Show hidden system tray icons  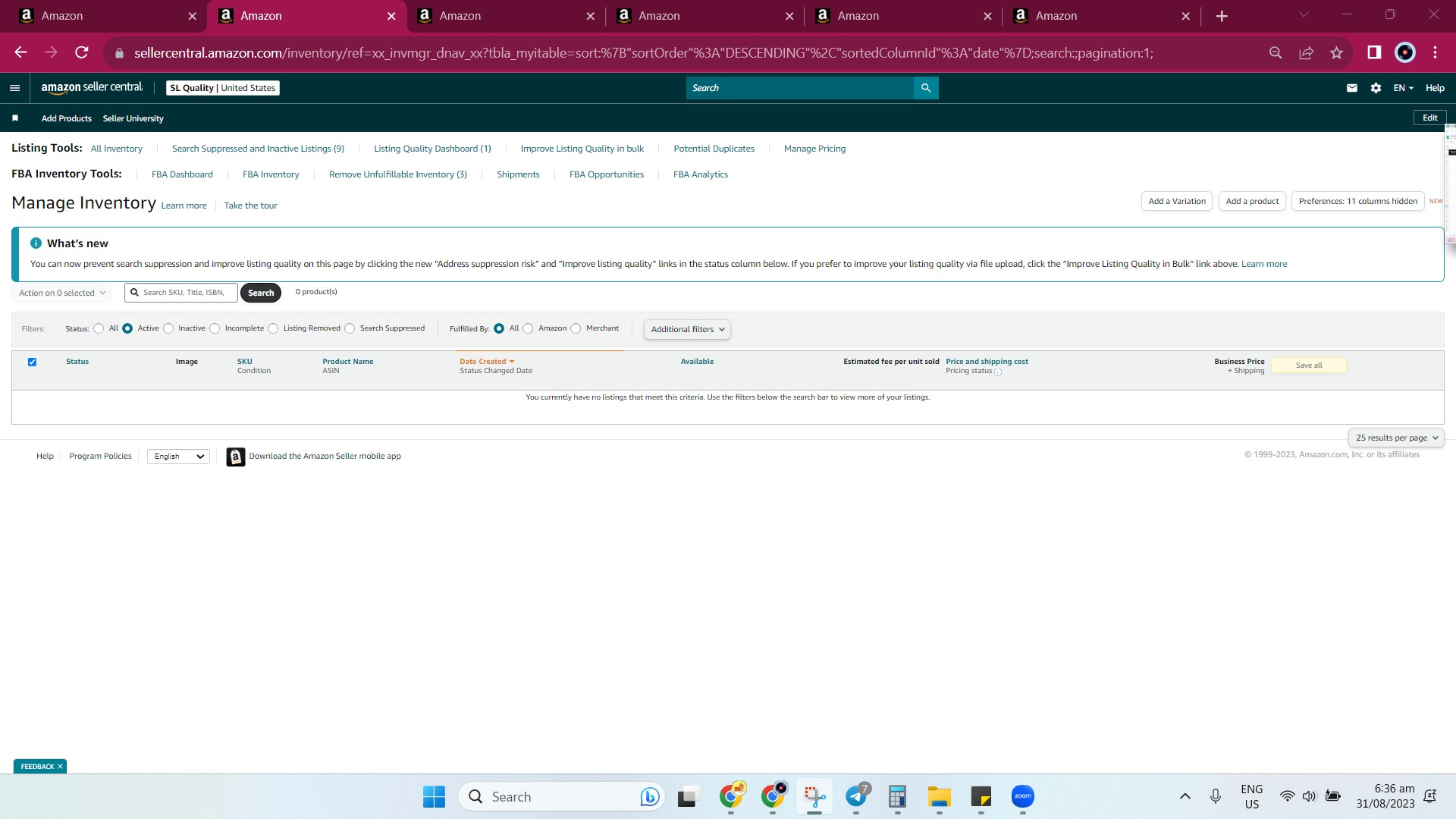(x=1185, y=796)
